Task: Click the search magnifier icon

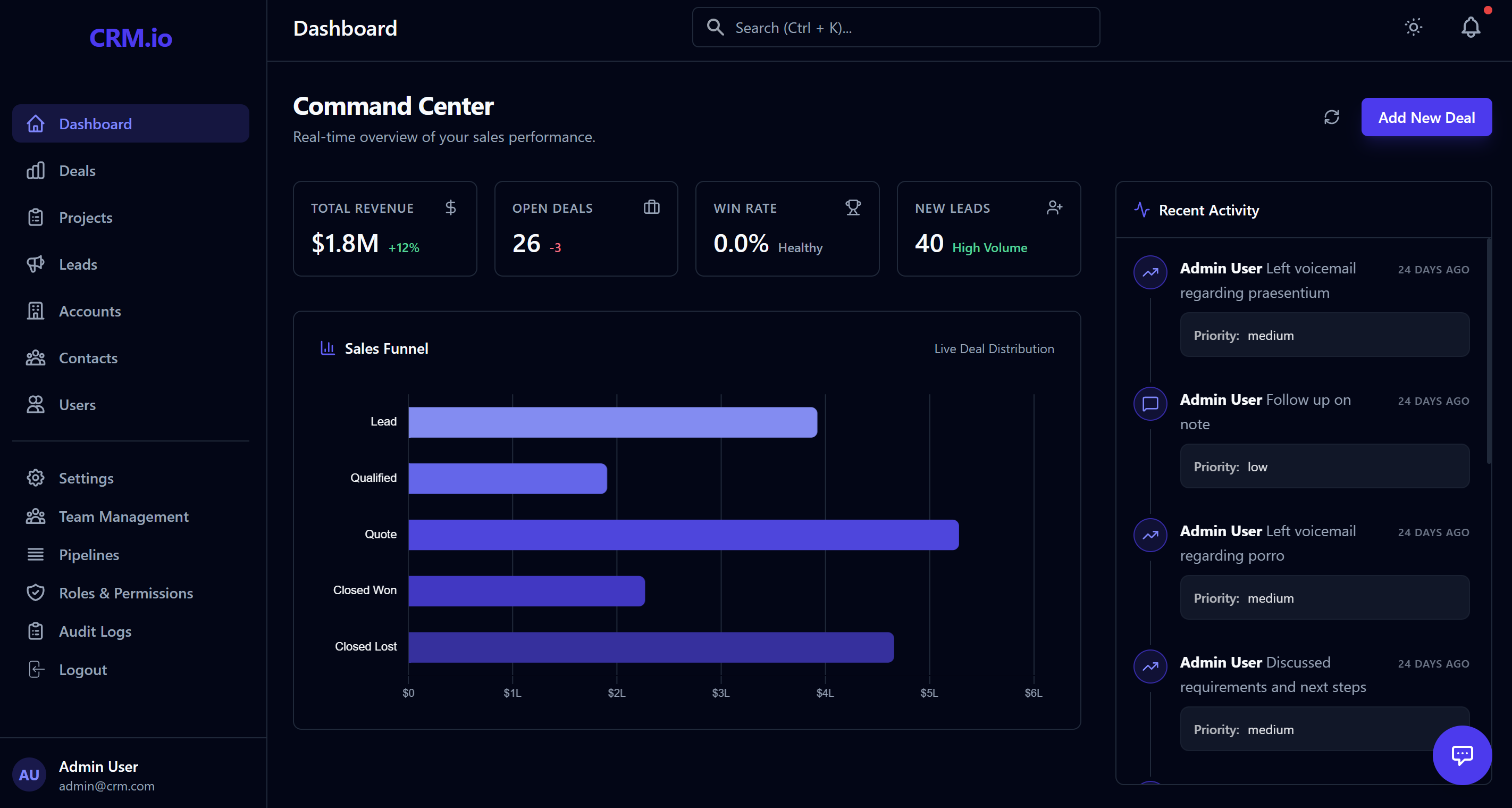Action: coord(715,27)
